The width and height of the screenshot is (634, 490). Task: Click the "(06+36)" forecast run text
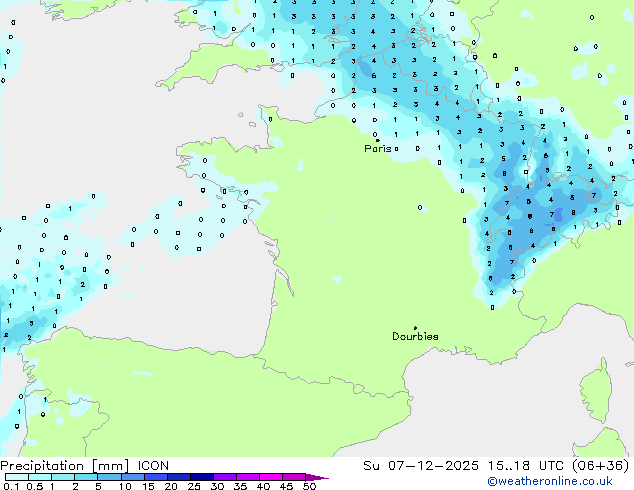600,466
